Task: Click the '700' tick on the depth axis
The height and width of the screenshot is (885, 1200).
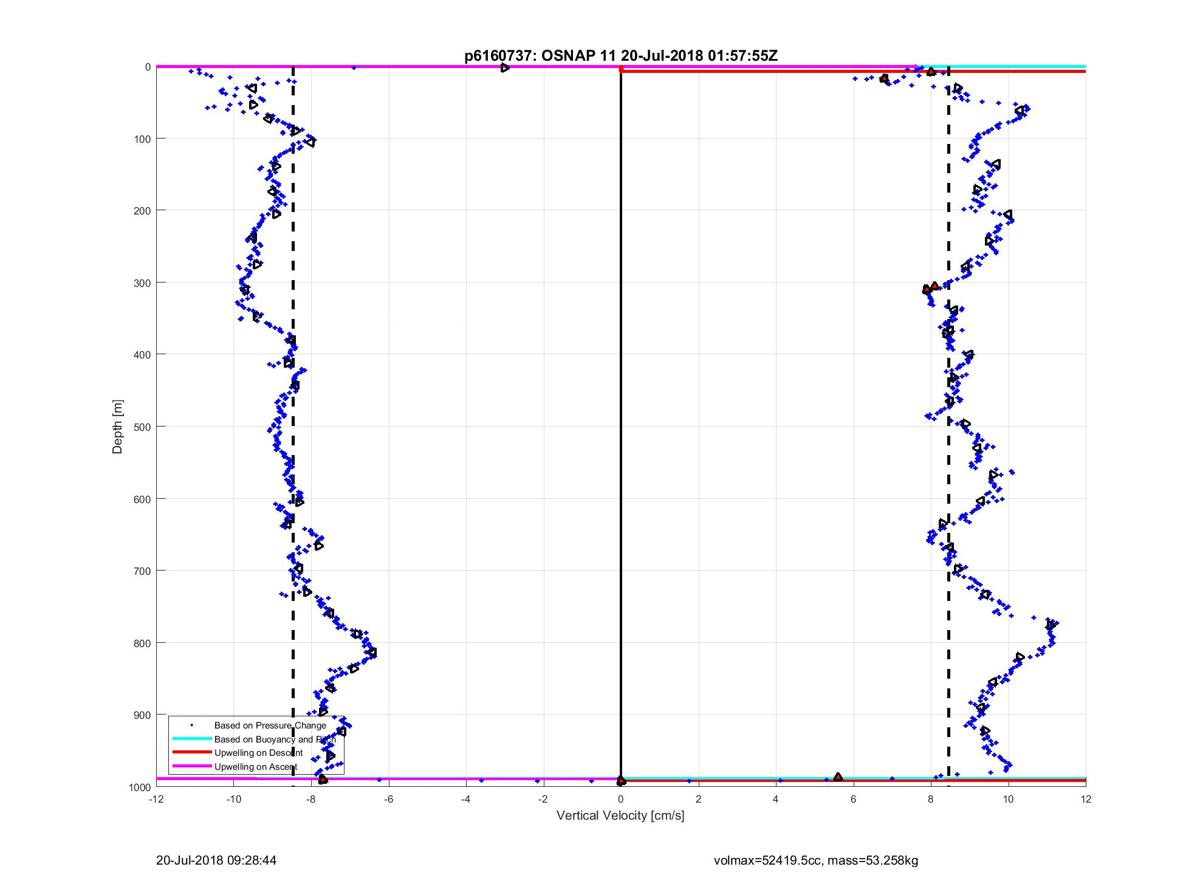Action: pyautogui.click(x=142, y=571)
